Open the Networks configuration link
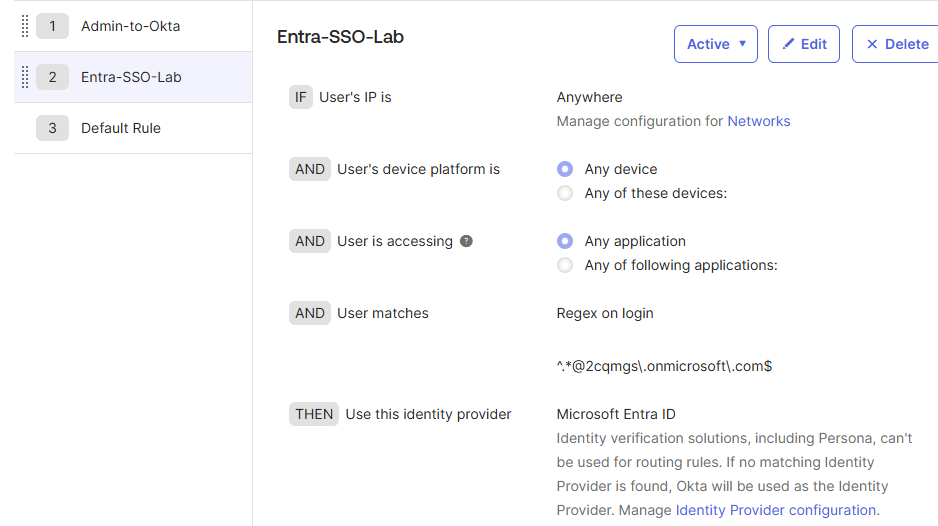This screenshot has width=938, height=526. [x=759, y=121]
